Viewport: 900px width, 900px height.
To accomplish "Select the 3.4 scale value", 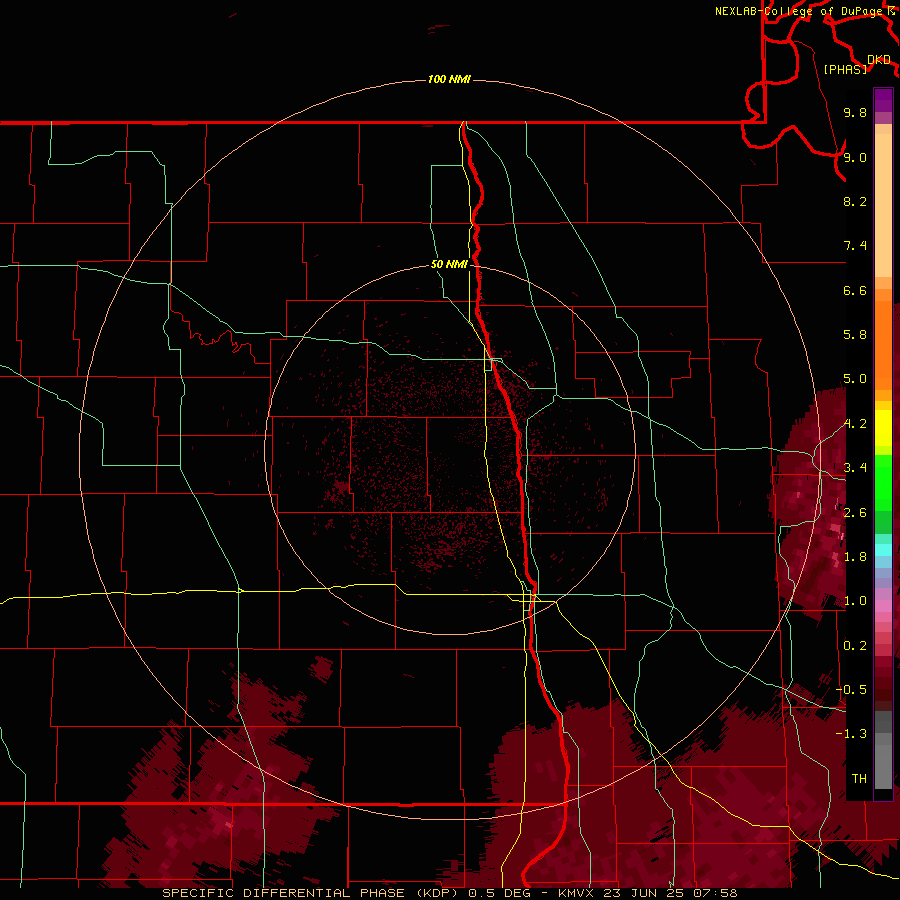I will pyautogui.click(x=855, y=468).
